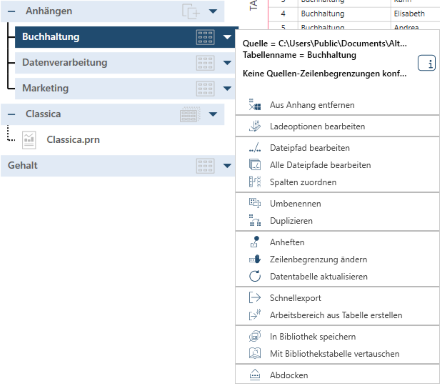Click the report icon in Classica header
440x384 pixels.
pyautogui.click(x=190, y=114)
